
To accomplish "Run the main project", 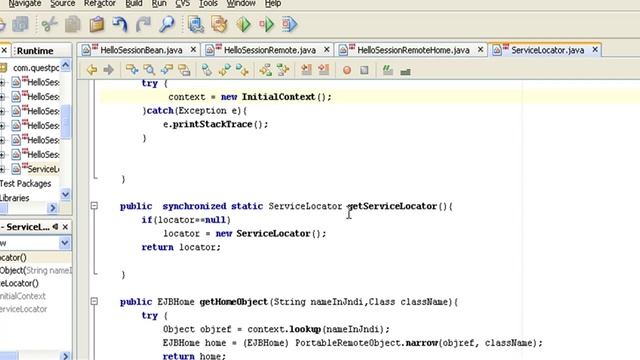I will pyautogui.click(x=243, y=24).
